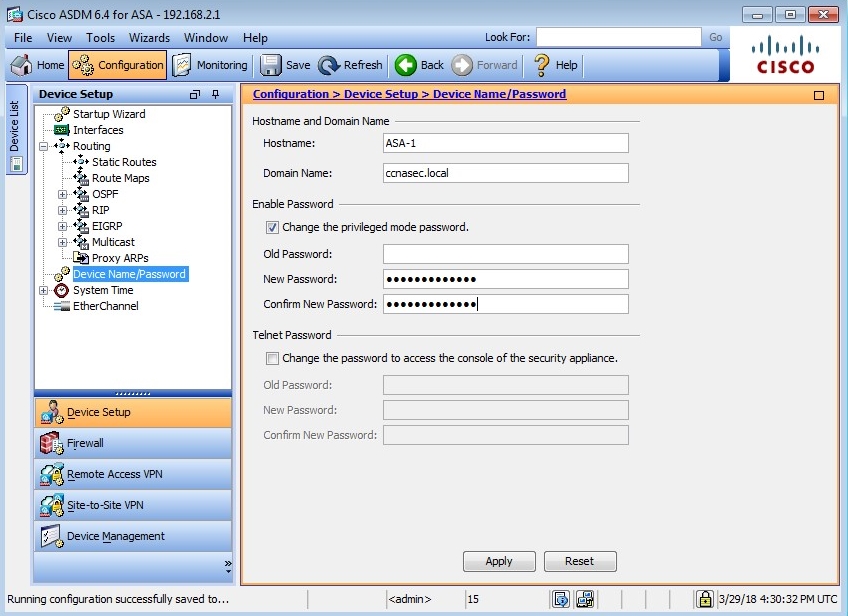This screenshot has width=848, height=616.
Task: Switch to the Firewall navigation pane
Action: click(133, 443)
